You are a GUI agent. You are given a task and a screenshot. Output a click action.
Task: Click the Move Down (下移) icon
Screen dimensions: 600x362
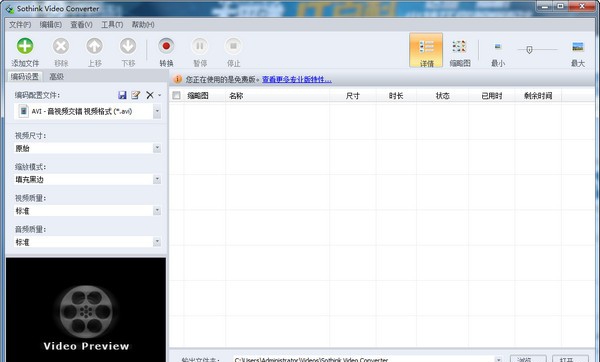(x=128, y=46)
